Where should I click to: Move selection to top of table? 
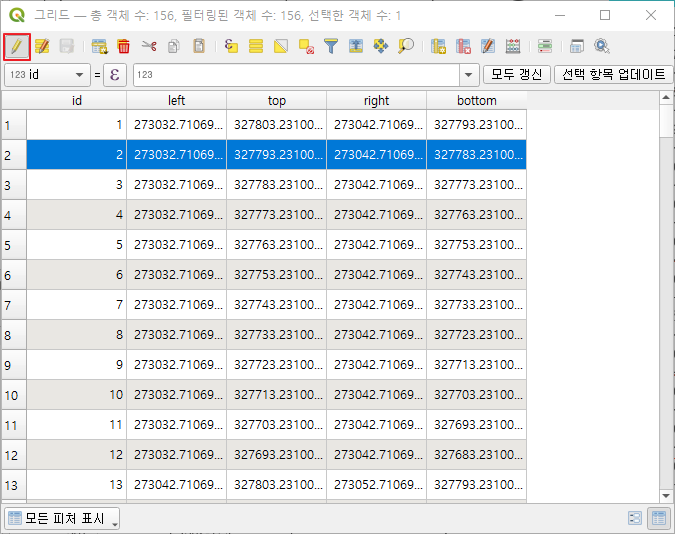click(x=356, y=46)
